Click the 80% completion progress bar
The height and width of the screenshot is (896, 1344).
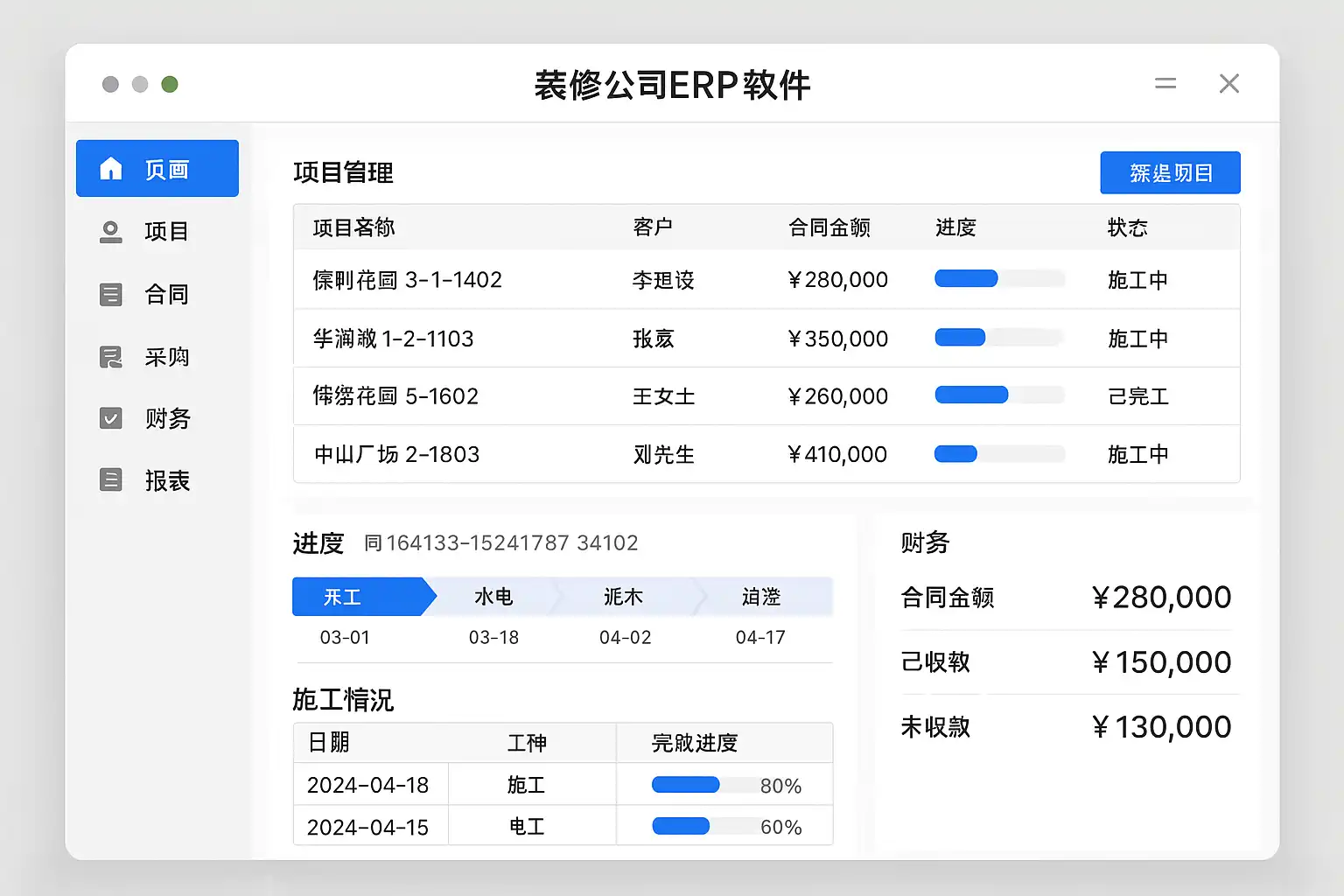point(704,785)
